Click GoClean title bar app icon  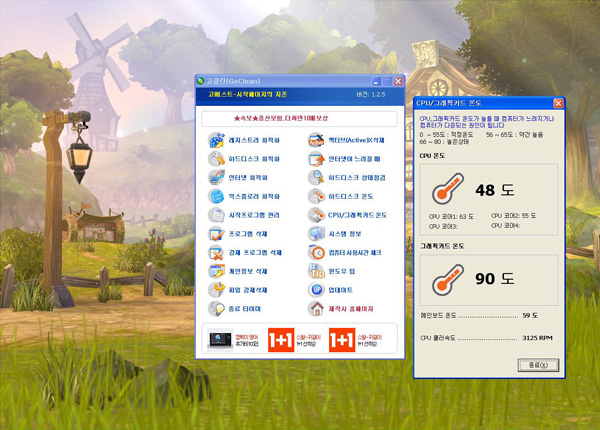coord(200,81)
